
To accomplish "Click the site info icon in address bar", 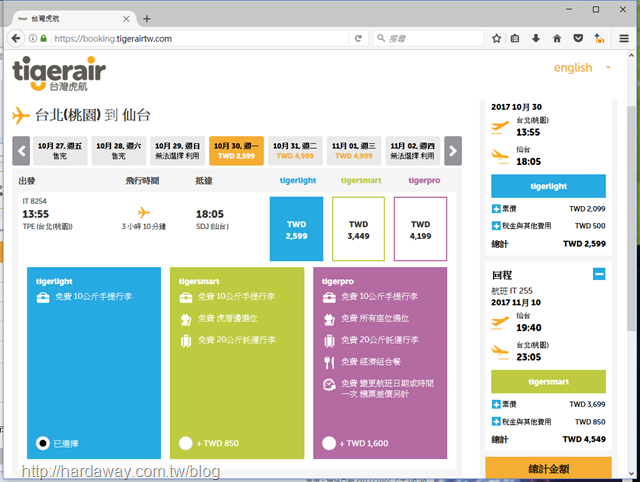I will (x=33, y=38).
